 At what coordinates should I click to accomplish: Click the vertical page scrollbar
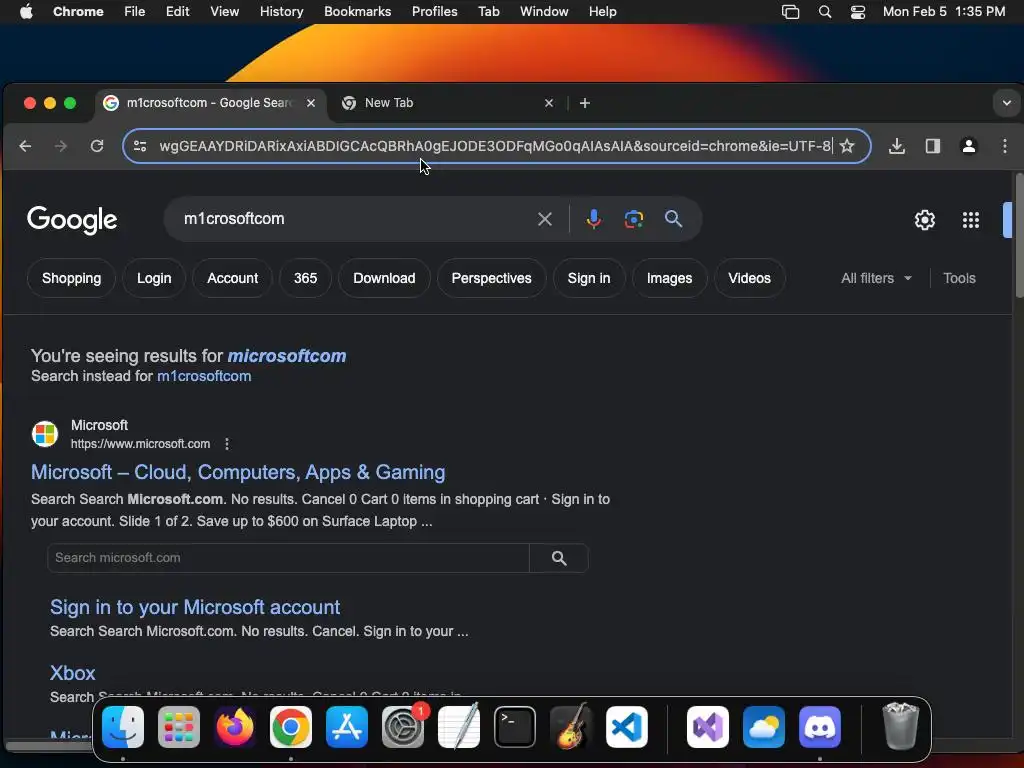coord(1019,235)
